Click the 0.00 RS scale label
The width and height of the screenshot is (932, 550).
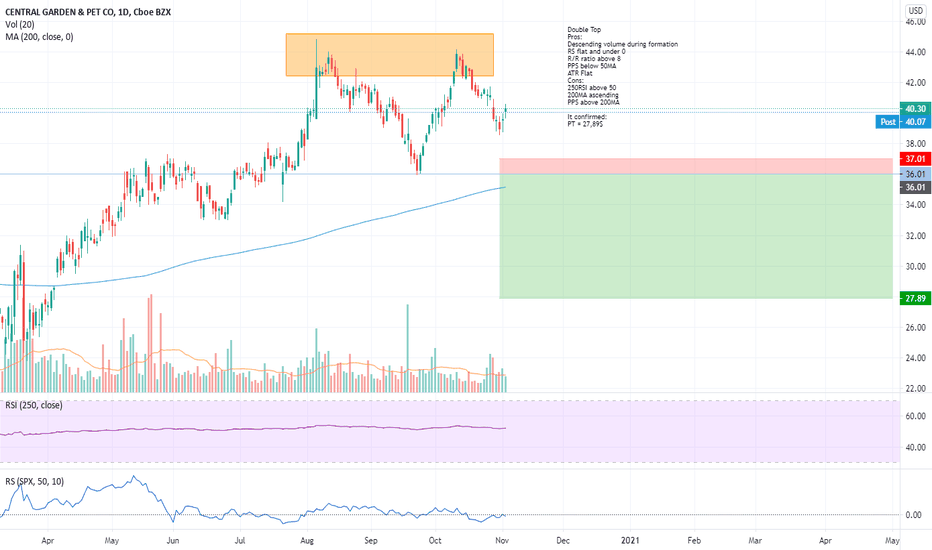(914, 515)
